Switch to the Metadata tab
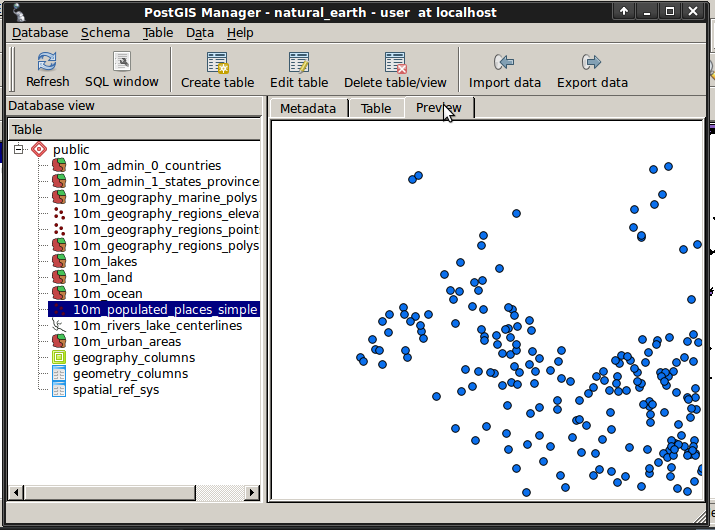This screenshot has width=715, height=530. [x=308, y=109]
